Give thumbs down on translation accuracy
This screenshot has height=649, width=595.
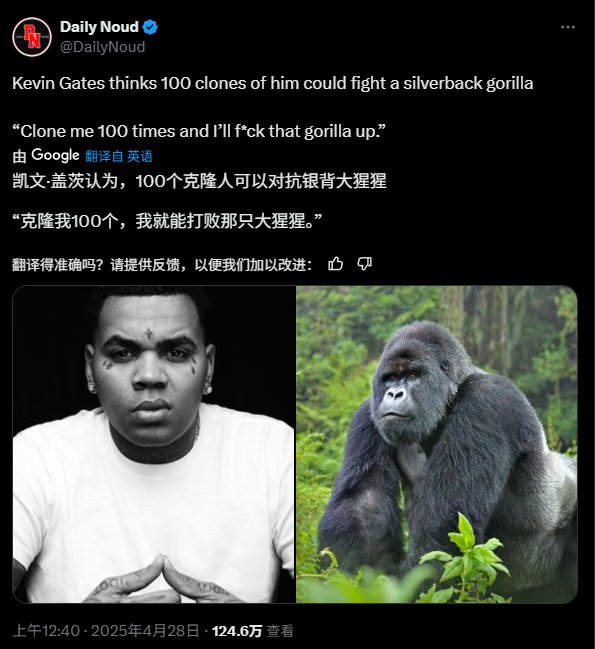[365, 264]
